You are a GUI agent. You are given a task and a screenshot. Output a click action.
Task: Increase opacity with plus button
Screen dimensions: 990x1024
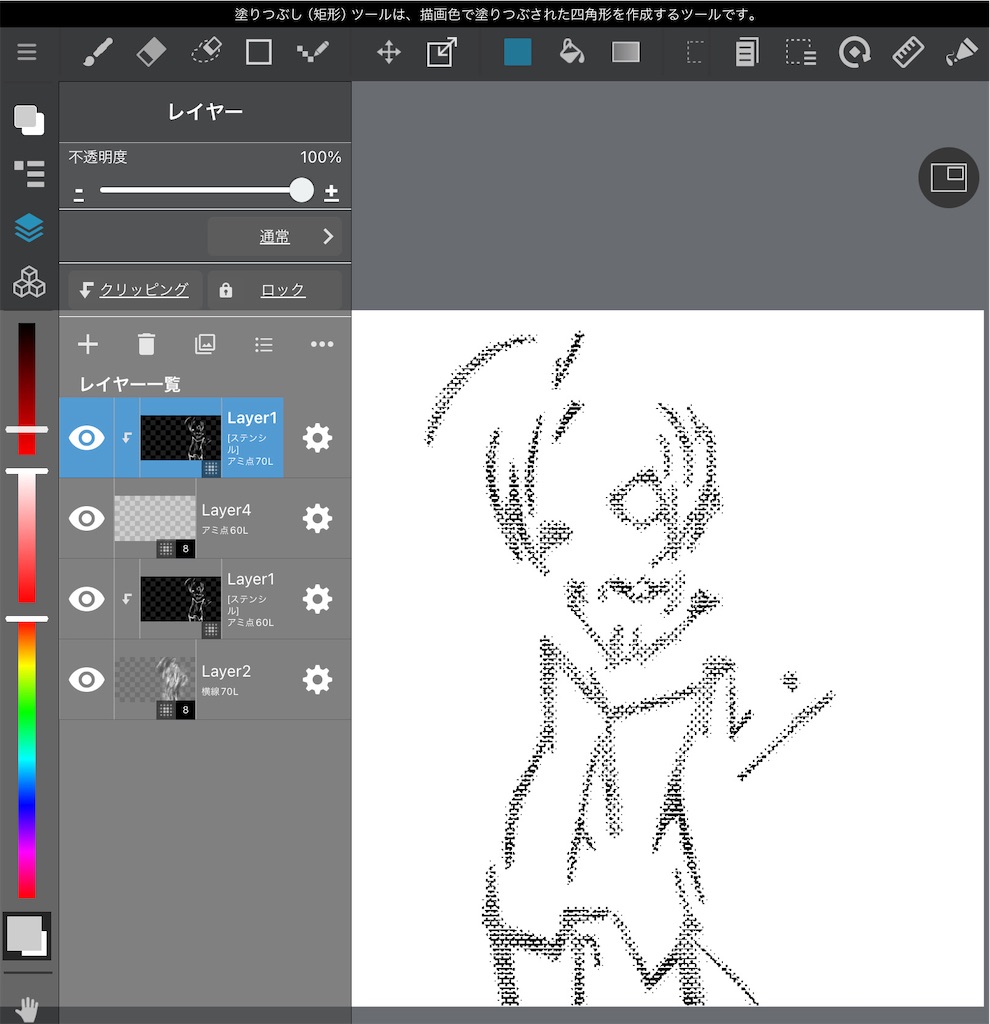[x=331, y=193]
